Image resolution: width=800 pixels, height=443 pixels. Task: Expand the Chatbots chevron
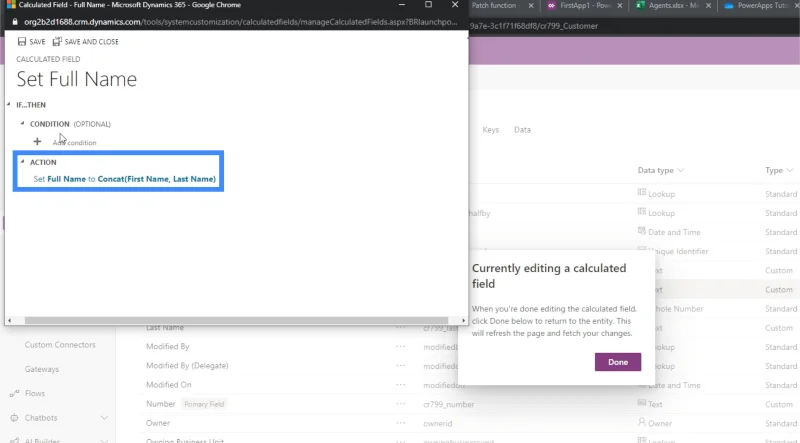point(104,417)
